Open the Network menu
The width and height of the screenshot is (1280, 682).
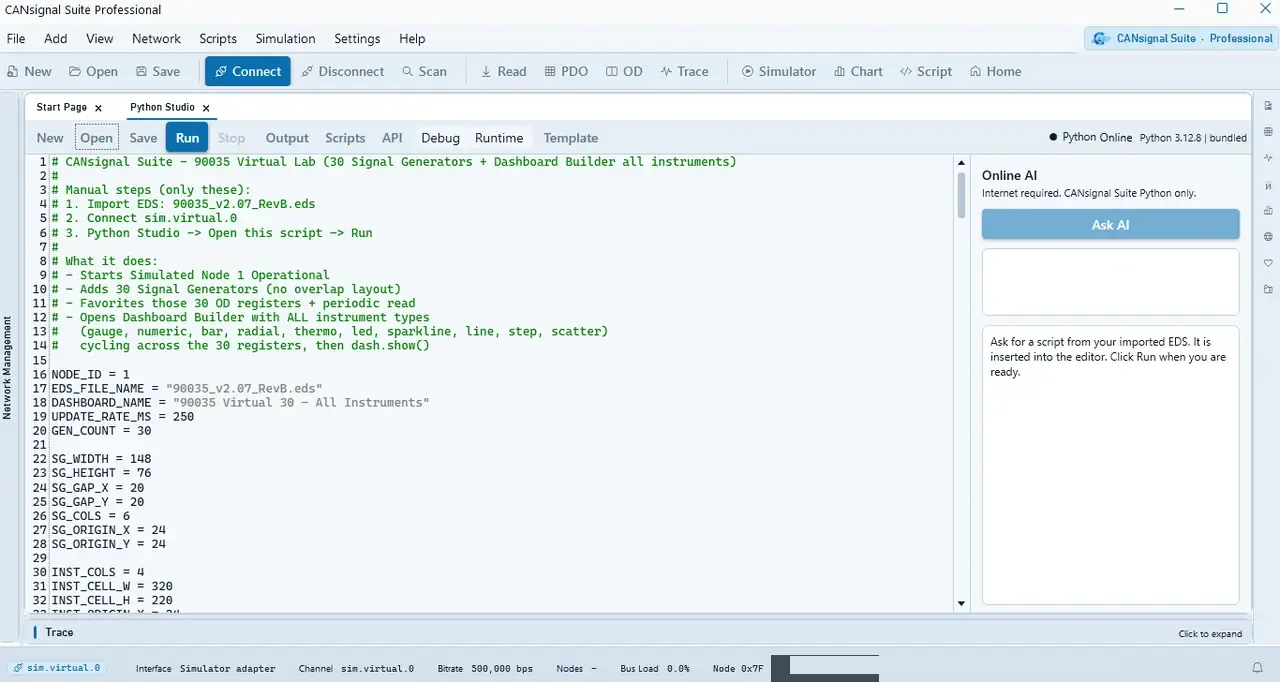click(157, 39)
